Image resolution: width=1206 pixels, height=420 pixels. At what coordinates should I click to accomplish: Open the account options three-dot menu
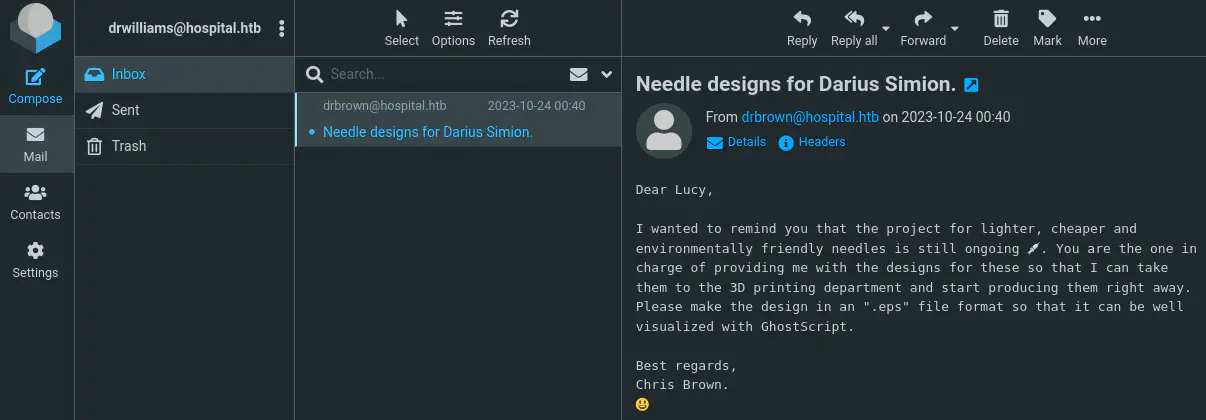[282, 29]
